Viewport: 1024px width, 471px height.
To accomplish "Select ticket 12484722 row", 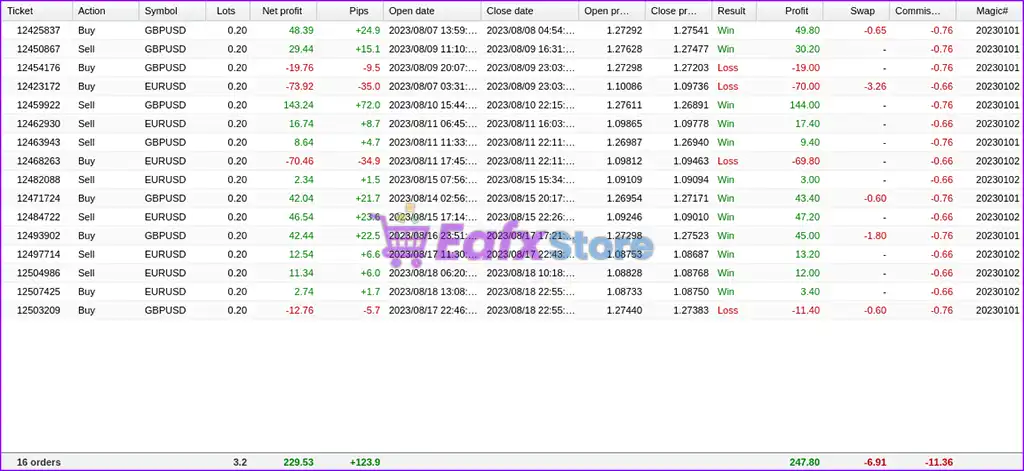I will click(x=512, y=217).
